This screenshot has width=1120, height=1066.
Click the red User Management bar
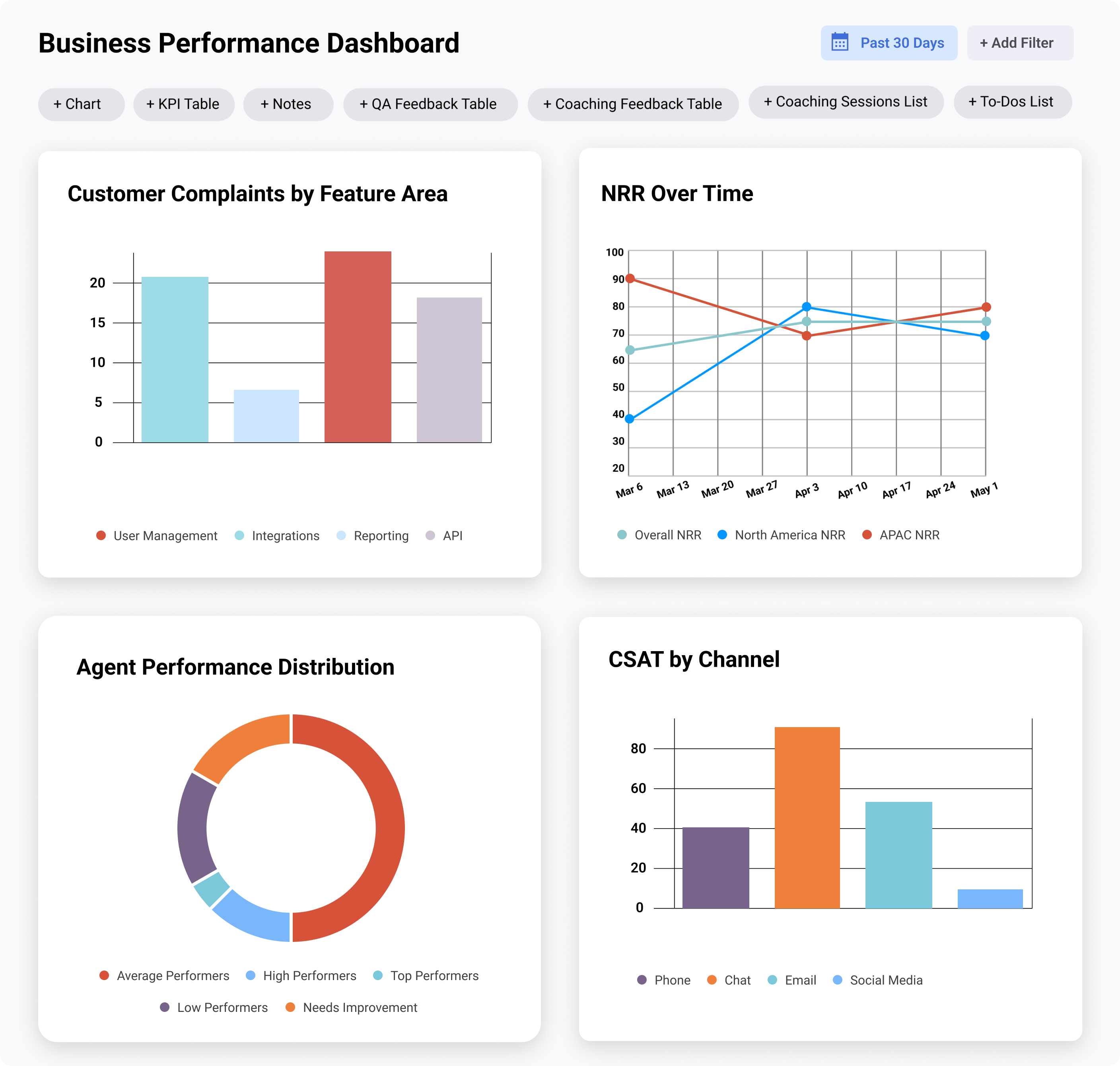[x=358, y=346]
